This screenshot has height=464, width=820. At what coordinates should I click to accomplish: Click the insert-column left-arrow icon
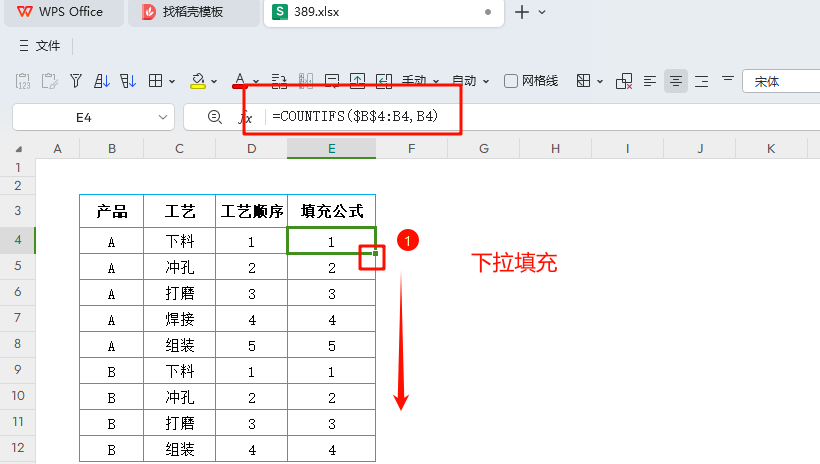[384, 81]
